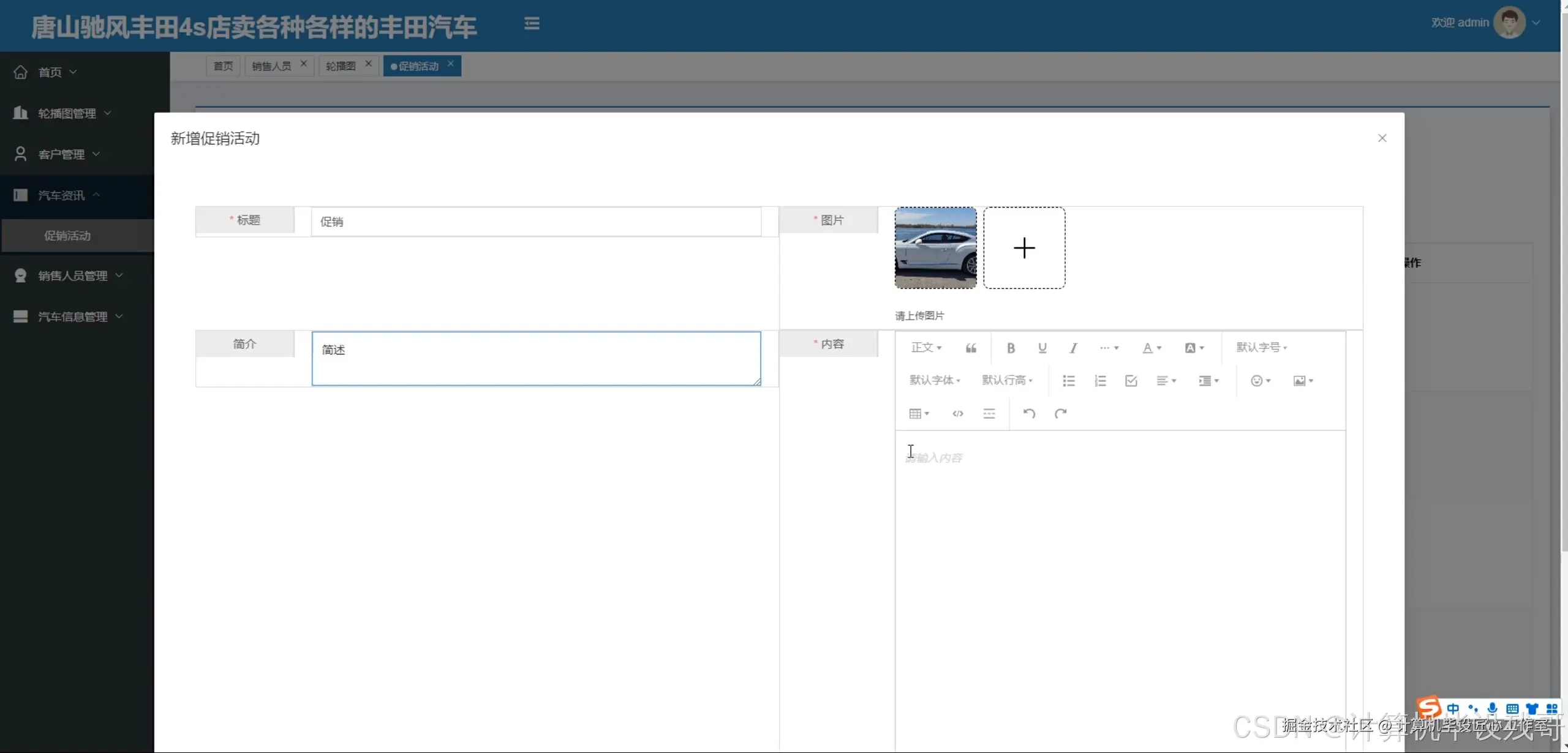This screenshot has height=753, width=1568.
Task: Click the 标题 input field
Action: tap(536, 222)
